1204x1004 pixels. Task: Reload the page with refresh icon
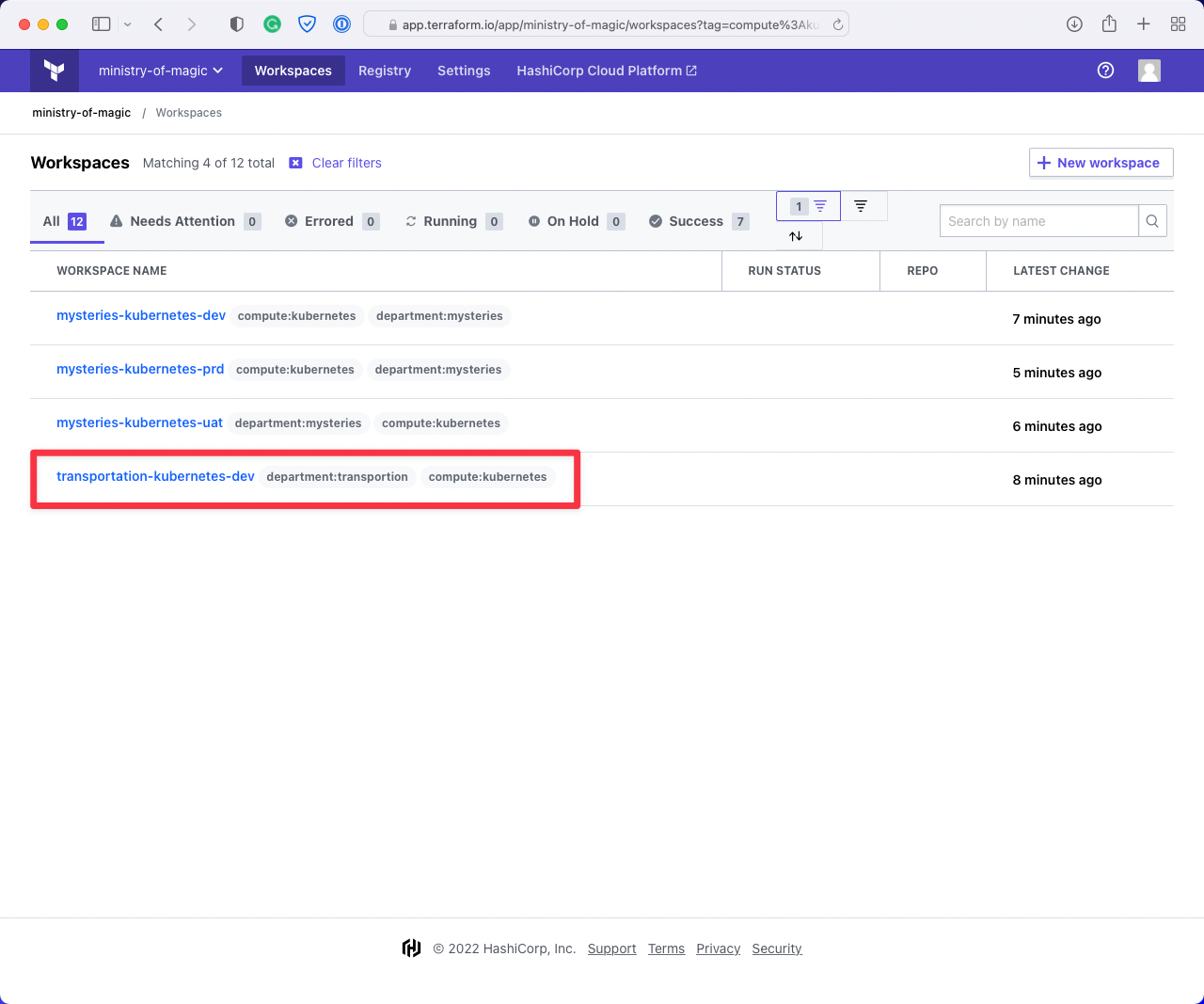tap(837, 24)
